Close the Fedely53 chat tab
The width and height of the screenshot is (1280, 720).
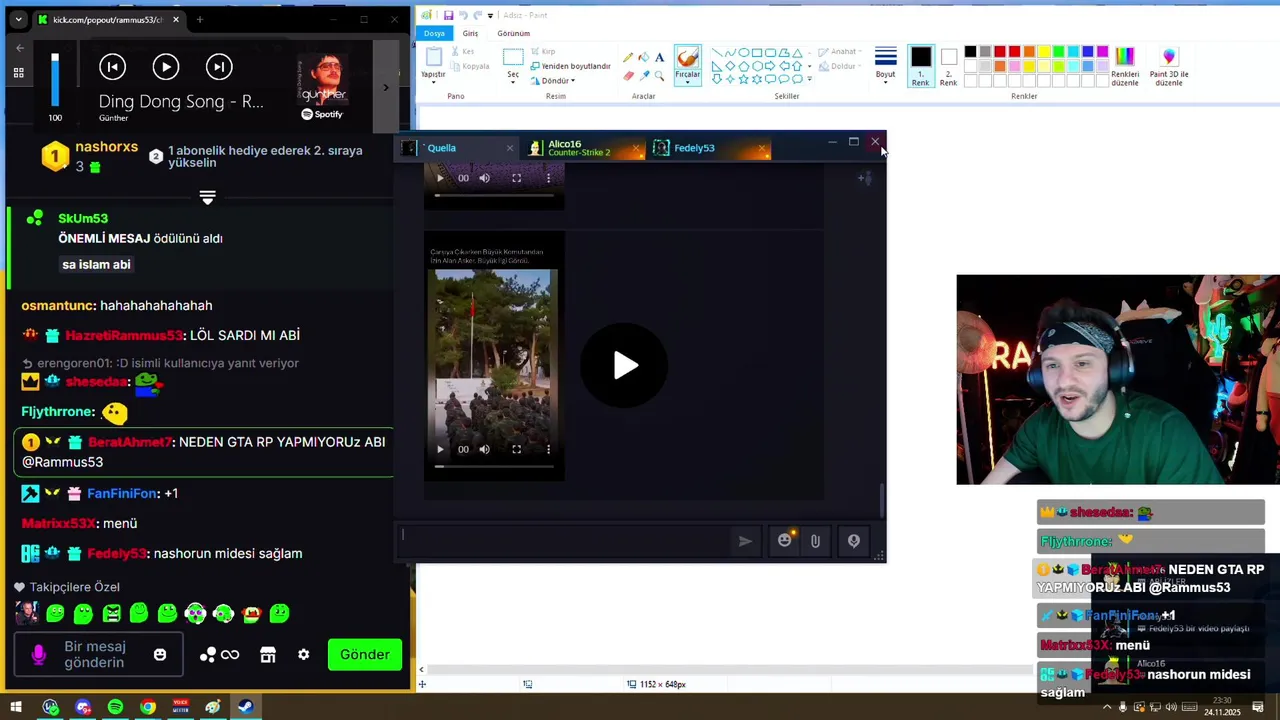click(762, 149)
